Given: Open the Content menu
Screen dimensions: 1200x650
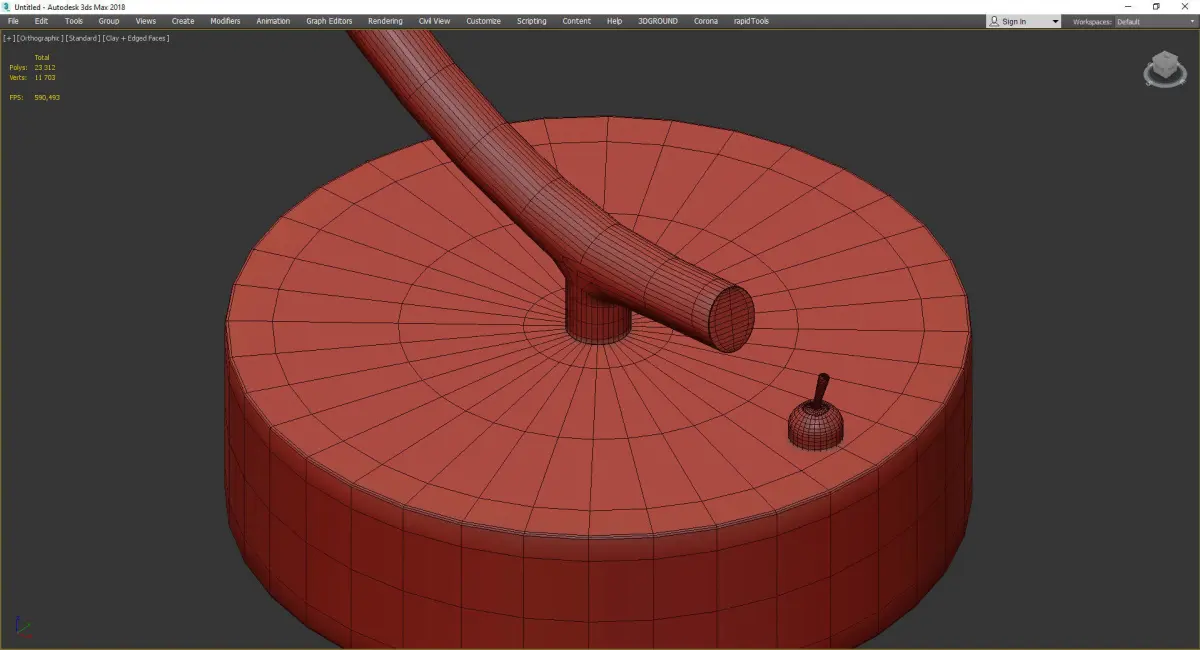Looking at the screenshot, I should [576, 21].
